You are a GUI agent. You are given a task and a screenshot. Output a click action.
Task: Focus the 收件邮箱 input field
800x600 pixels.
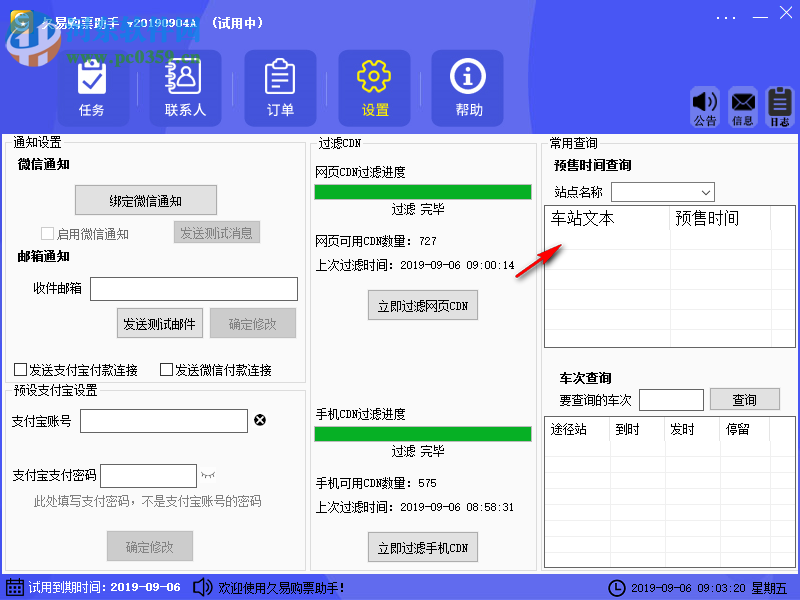[x=194, y=289]
